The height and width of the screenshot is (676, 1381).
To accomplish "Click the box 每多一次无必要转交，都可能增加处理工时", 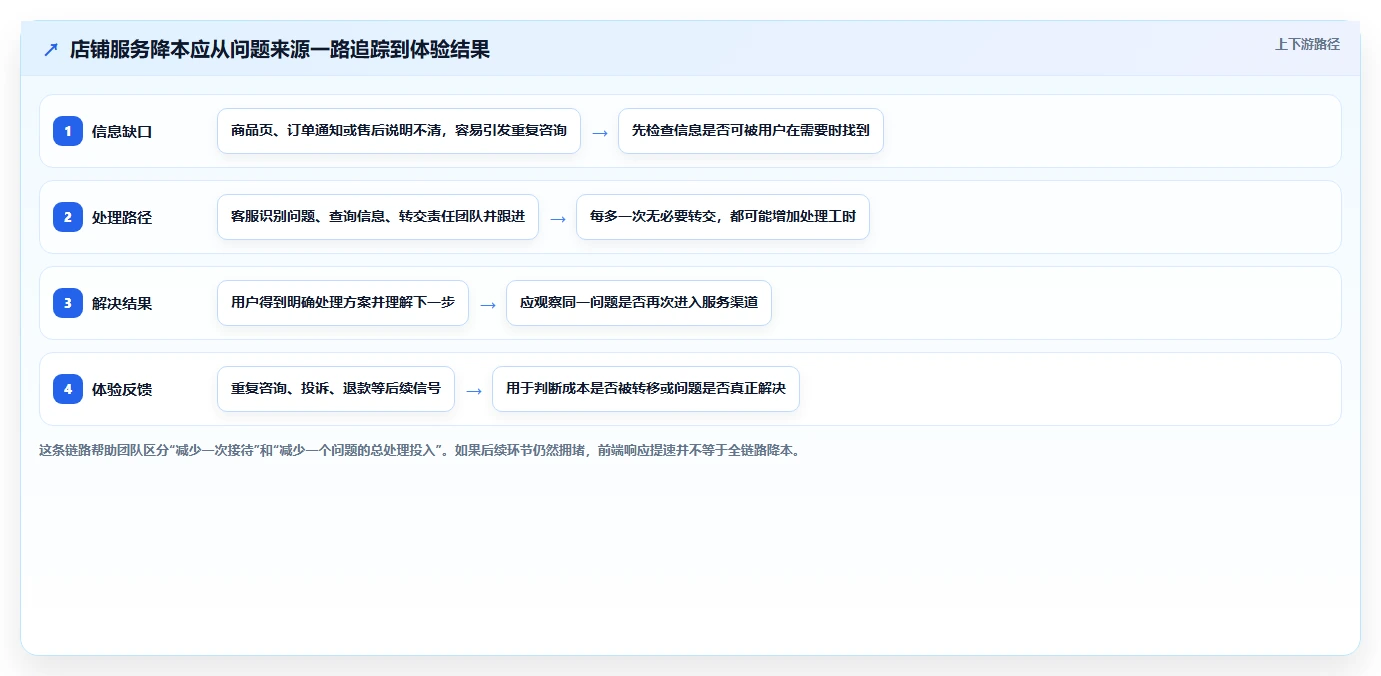I will click(x=723, y=217).
